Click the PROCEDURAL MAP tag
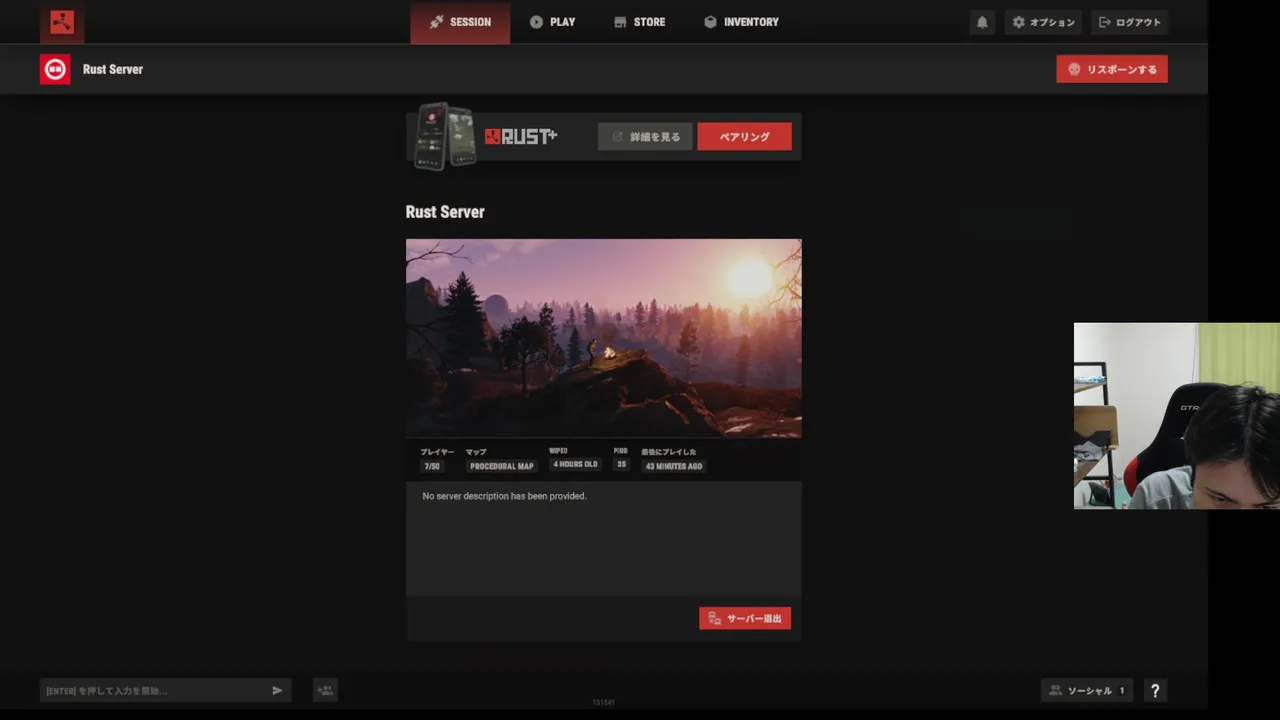 pyautogui.click(x=502, y=466)
